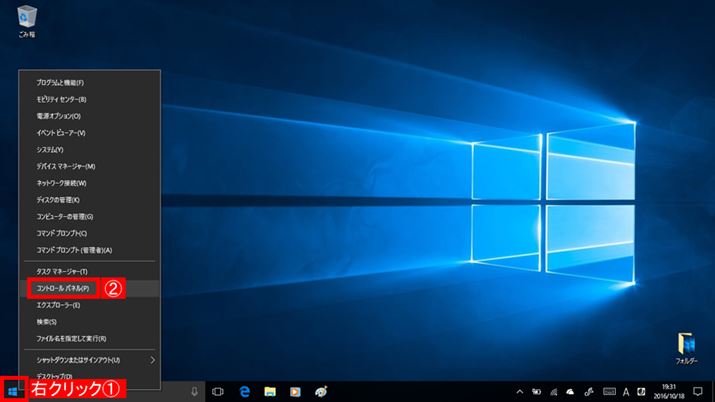Image resolution: width=715 pixels, height=402 pixels.
Task: Click the Windows Start button
Action: tap(12, 391)
